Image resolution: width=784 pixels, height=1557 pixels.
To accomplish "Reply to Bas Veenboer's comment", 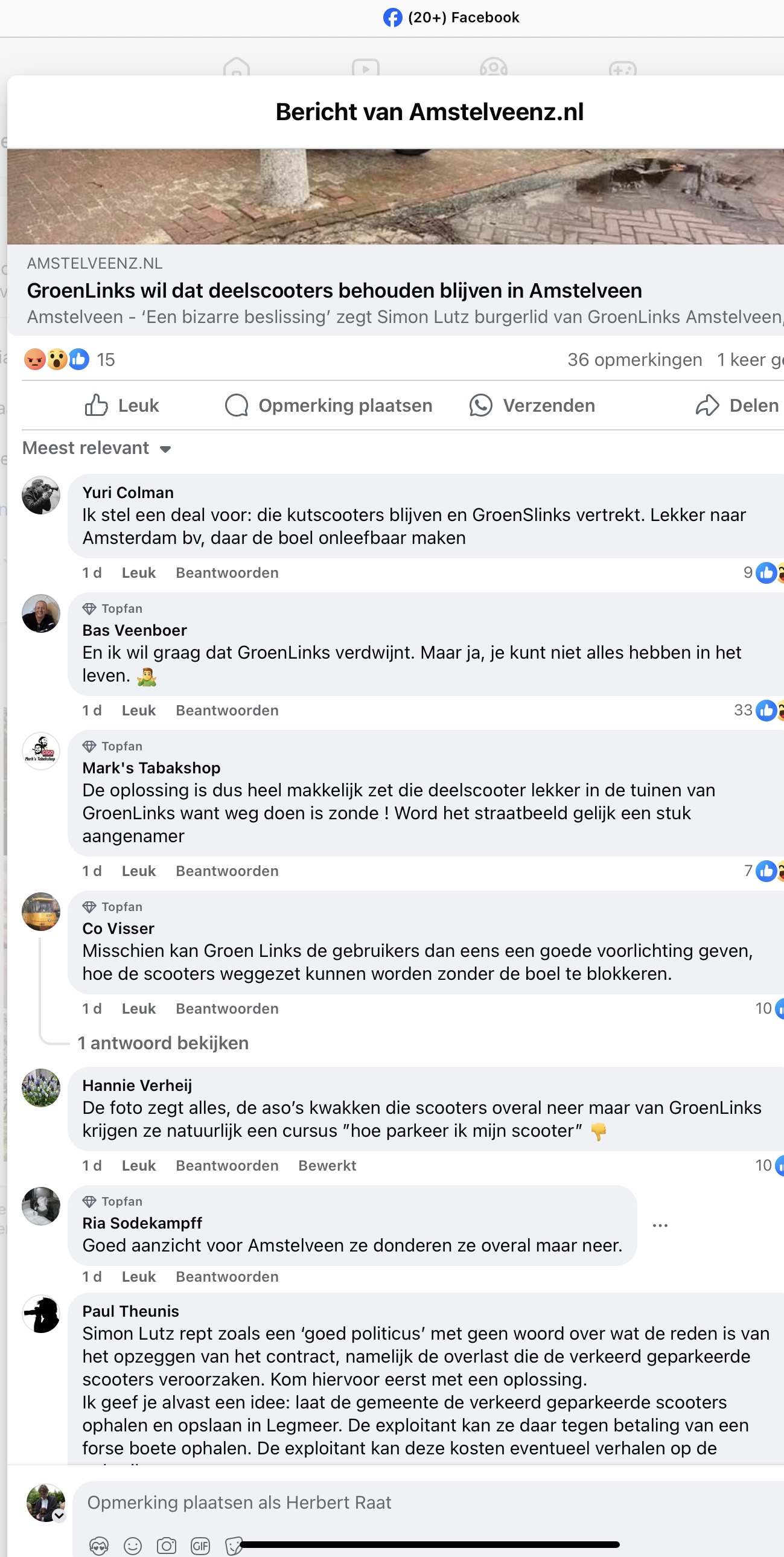I will (227, 711).
